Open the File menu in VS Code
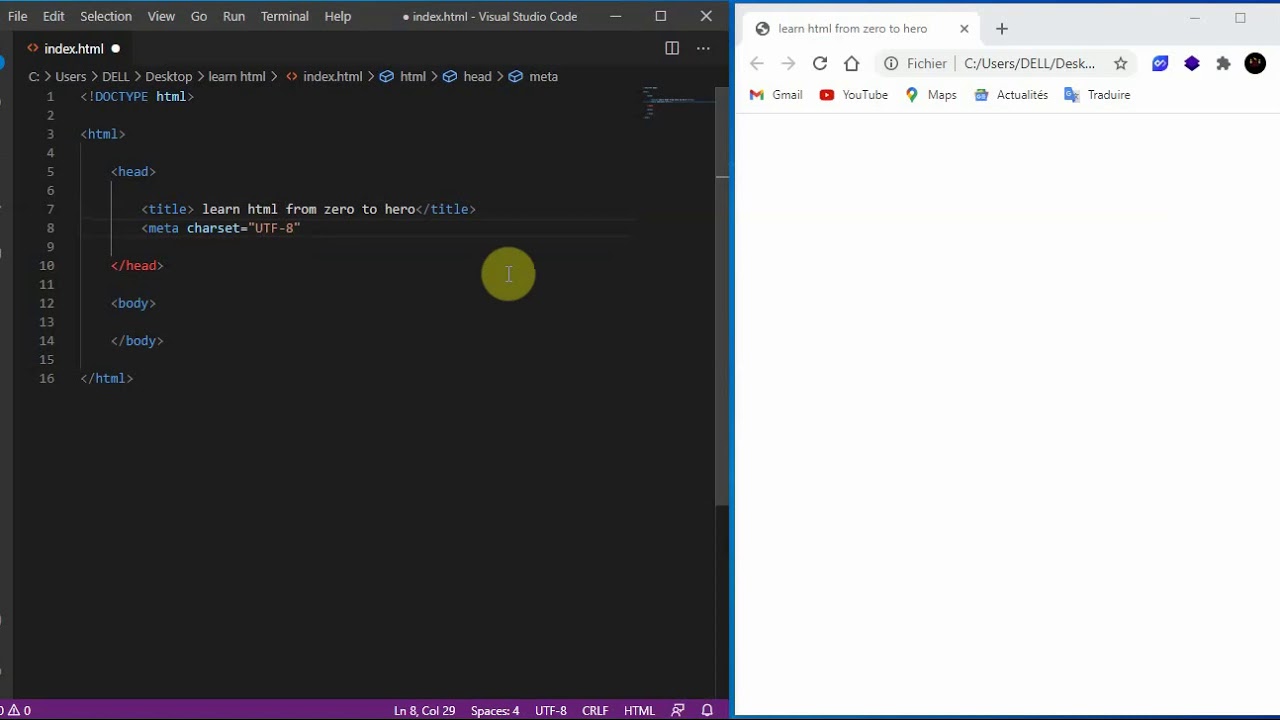The width and height of the screenshot is (1280, 720). point(18,16)
